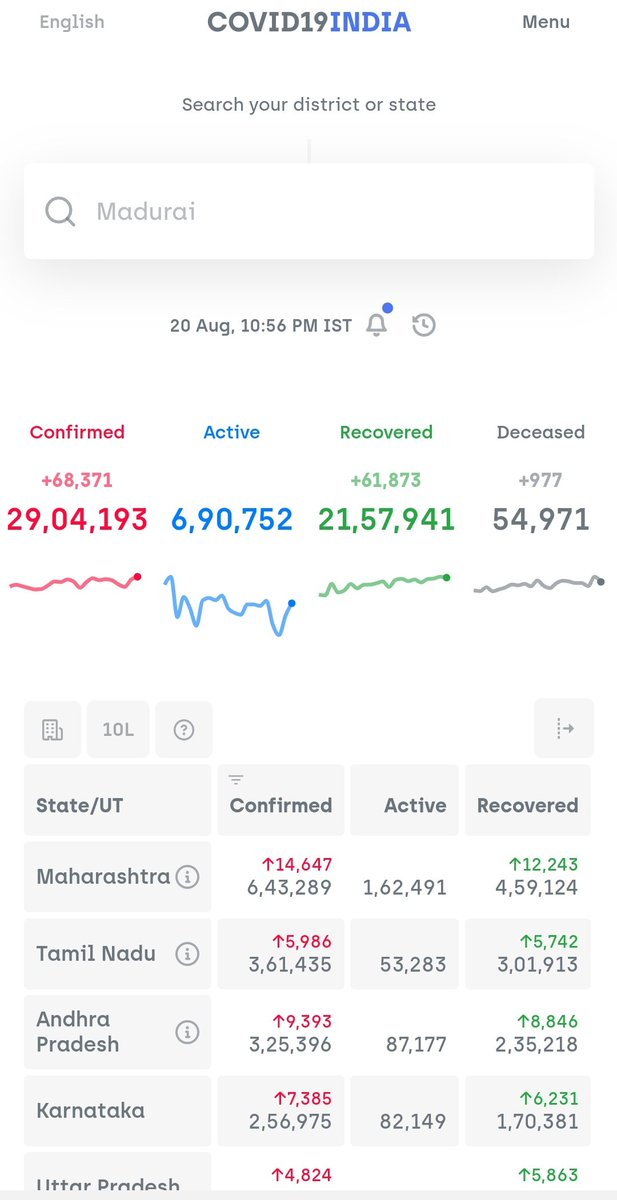Click the gray deceased trend sparkline
The image size is (617, 1200).
tap(539, 584)
